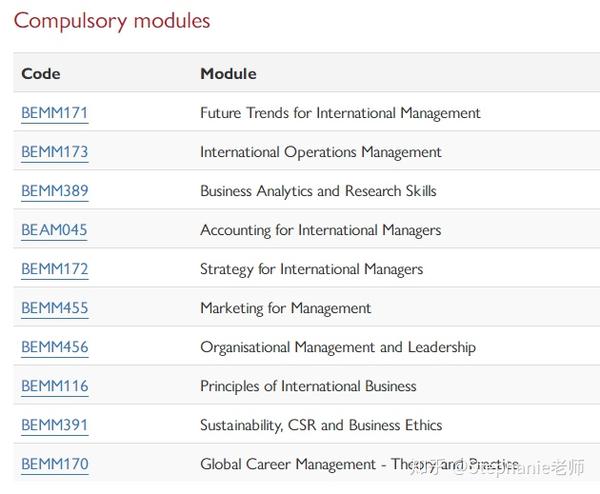The image size is (600, 494).
Task: Click Marketing for Management row text
Action: pos(285,308)
